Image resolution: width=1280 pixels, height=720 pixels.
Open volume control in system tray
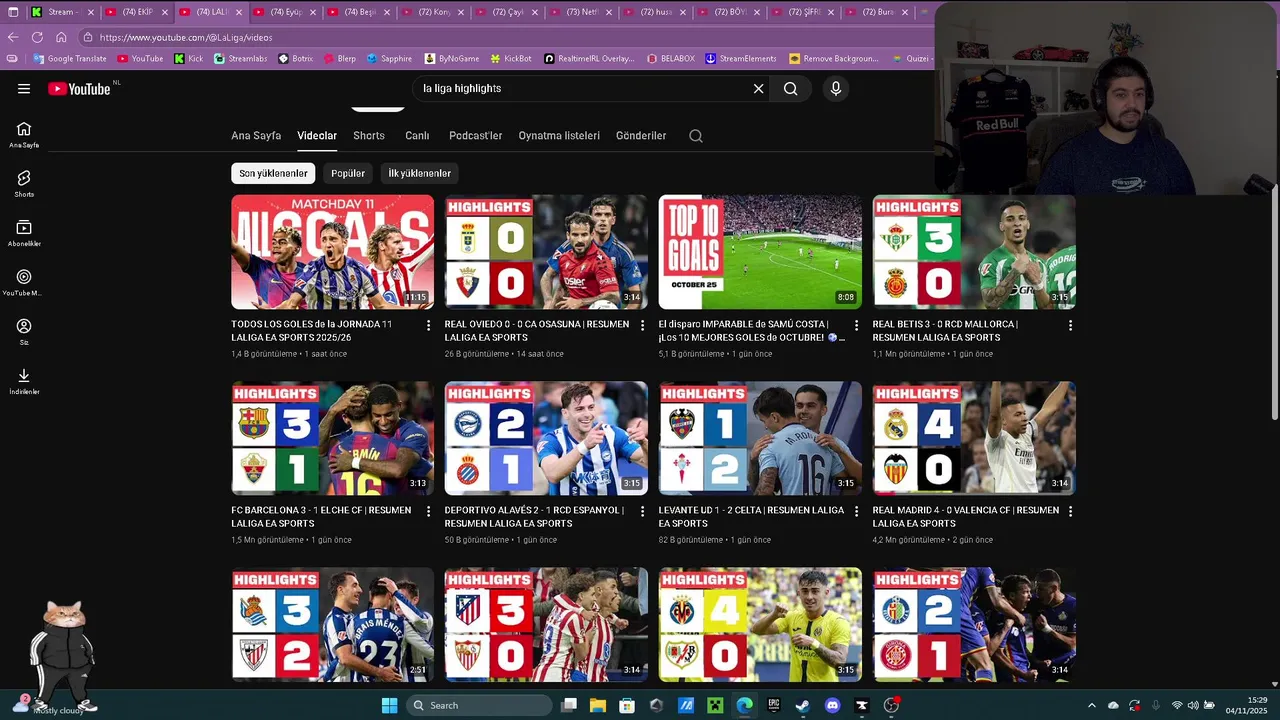point(1192,705)
